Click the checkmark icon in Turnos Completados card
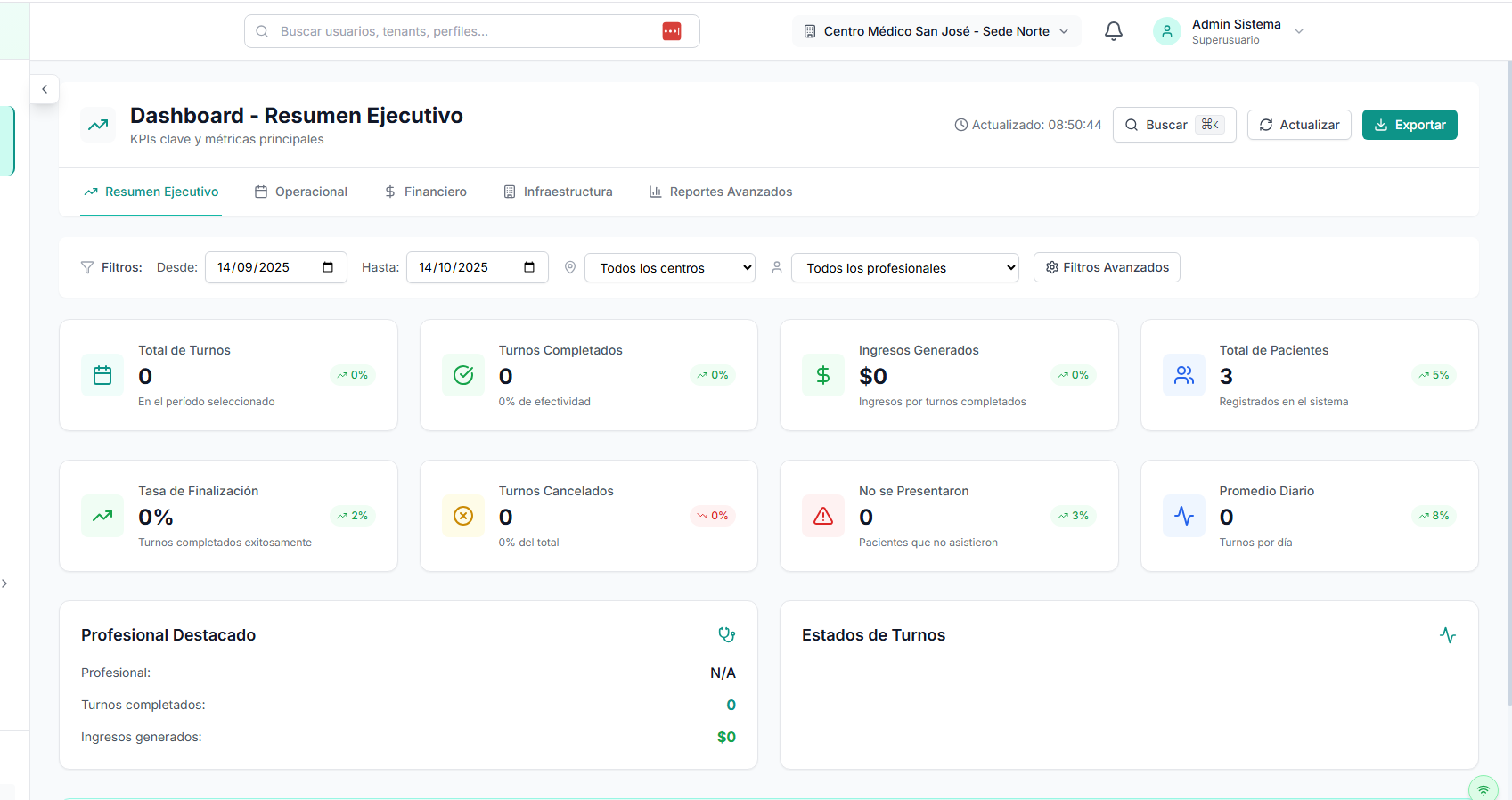 [463, 375]
